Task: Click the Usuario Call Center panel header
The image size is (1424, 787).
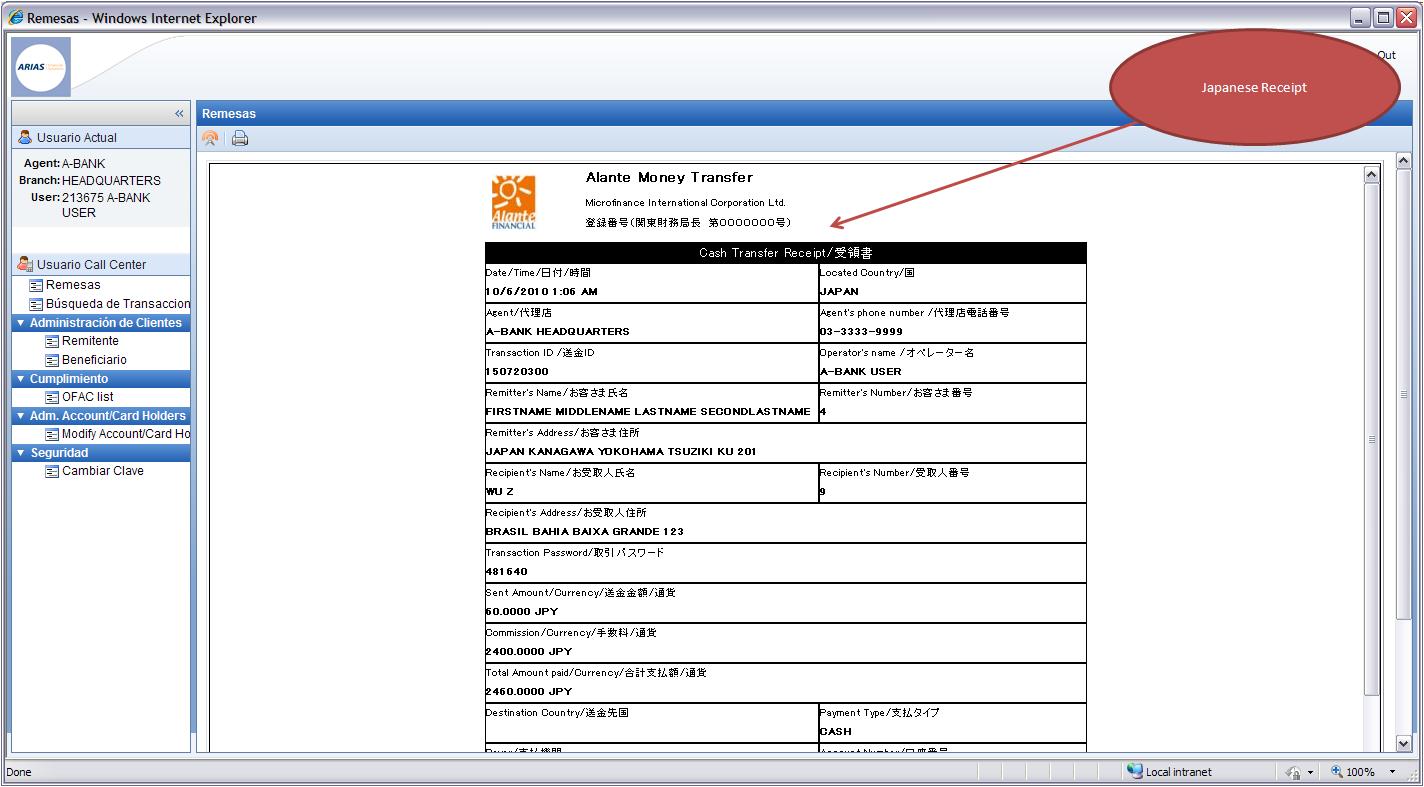Action: point(101,264)
